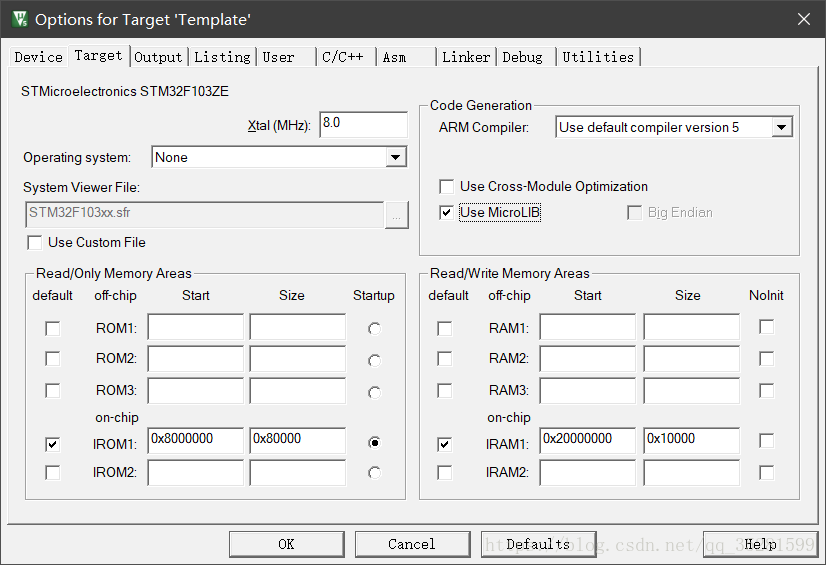The image size is (826, 565).
Task: Check the ROM1 default checkbox
Action: pos(53,329)
